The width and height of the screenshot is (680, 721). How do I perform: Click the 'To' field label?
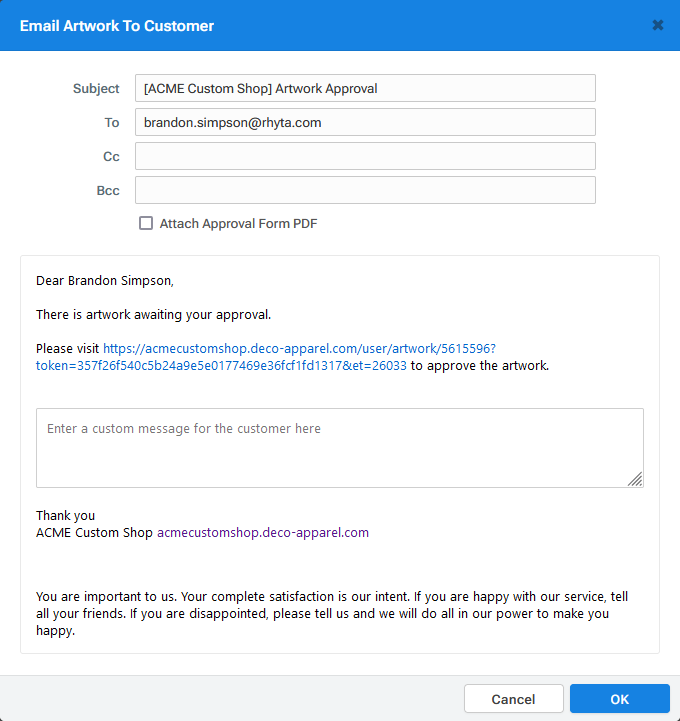pos(112,122)
